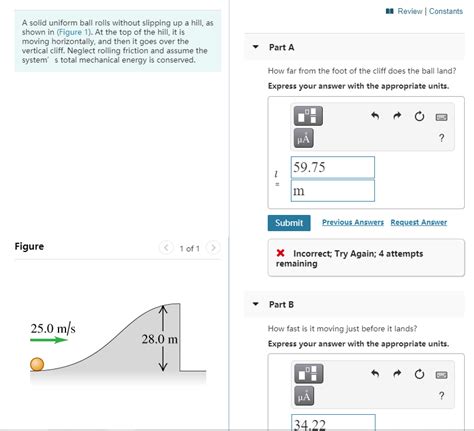
Task: Open symbols µÅ button in Part A
Action: (303, 138)
